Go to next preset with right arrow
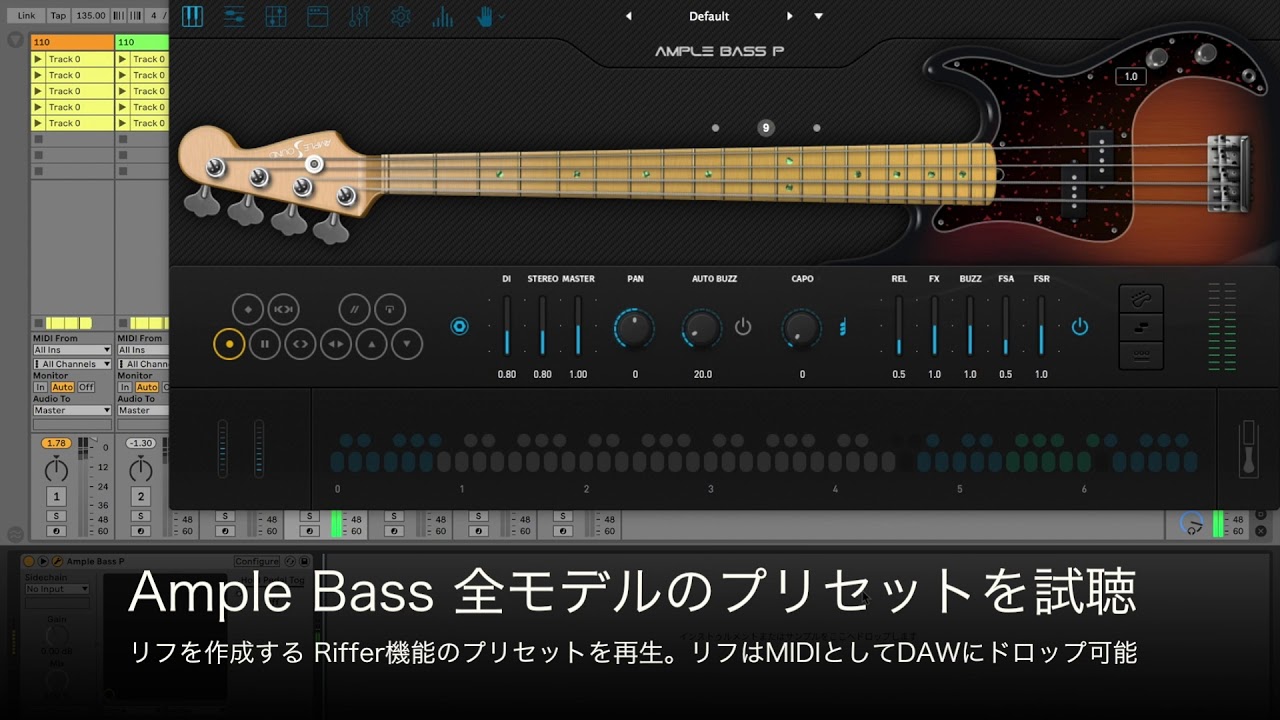The image size is (1280, 720). point(790,16)
